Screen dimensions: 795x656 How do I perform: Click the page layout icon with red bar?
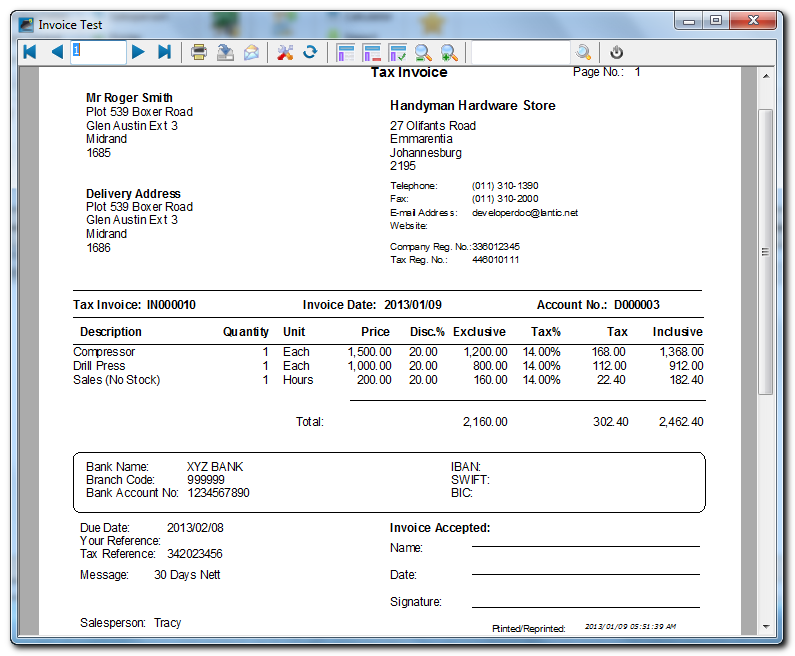point(372,52)
